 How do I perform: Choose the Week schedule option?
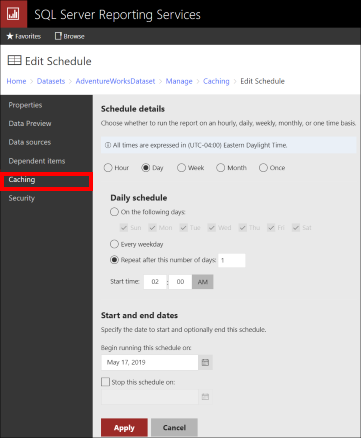click(x=181, y=168)
